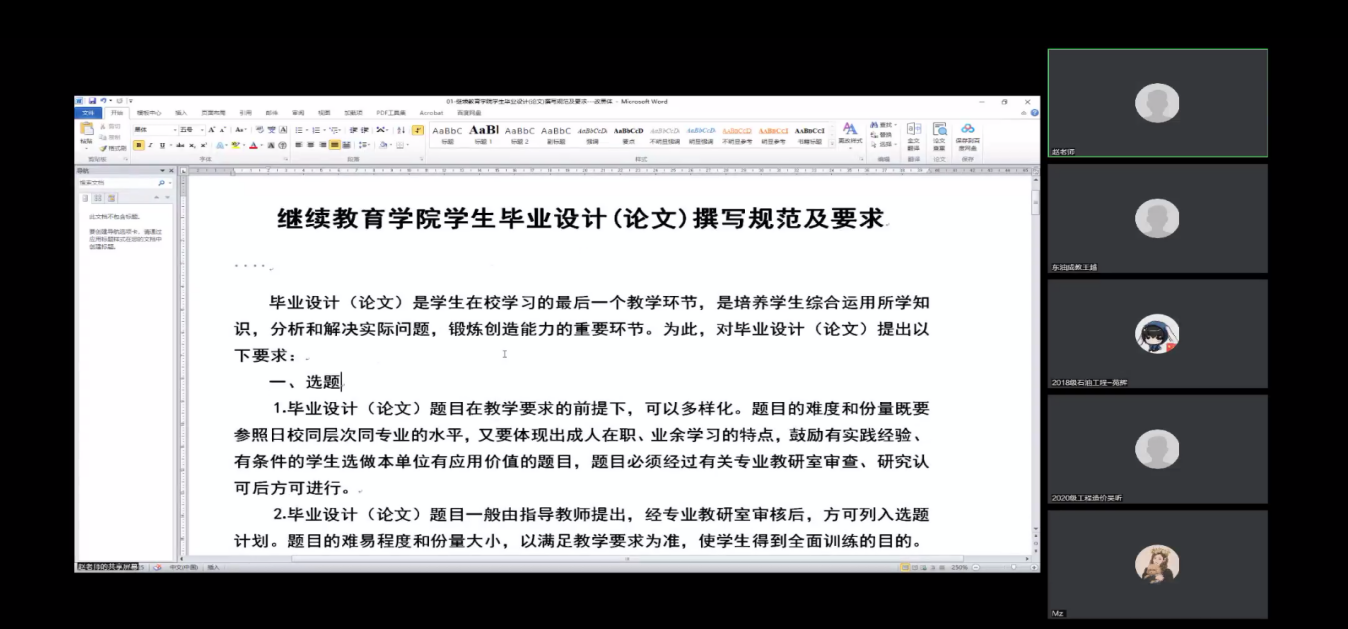This screenshot has height=629, width=1348.
Task: Click the Word Help question mark icon
Action: [x=1034, y=113]
